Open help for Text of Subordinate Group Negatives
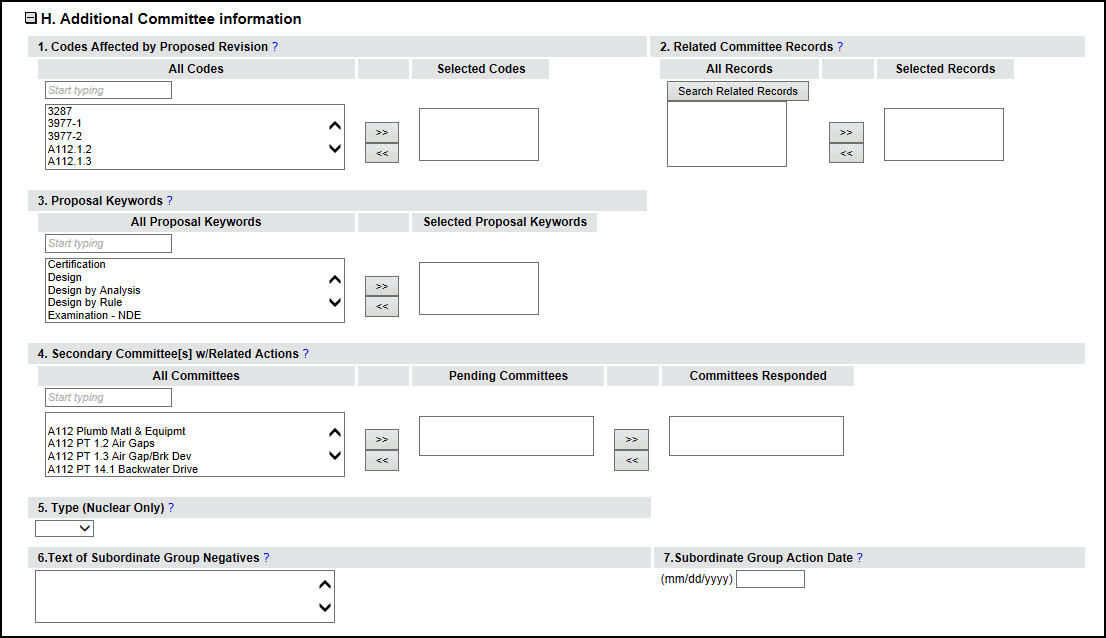Image resolution: width=1106 pixels, height=638 pixels. click(266, 558)
